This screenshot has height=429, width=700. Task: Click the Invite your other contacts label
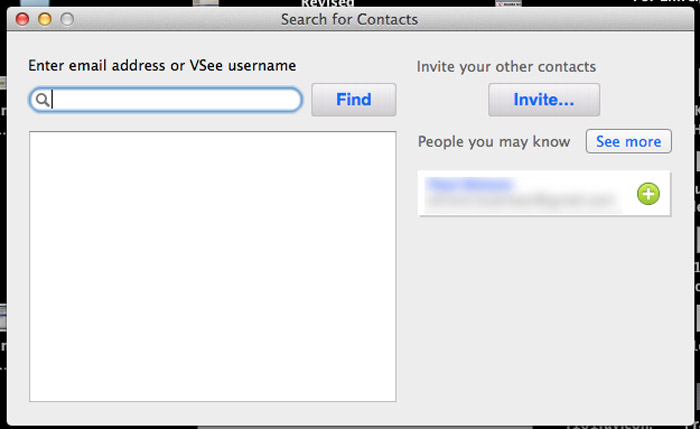[x=506, y=67]
